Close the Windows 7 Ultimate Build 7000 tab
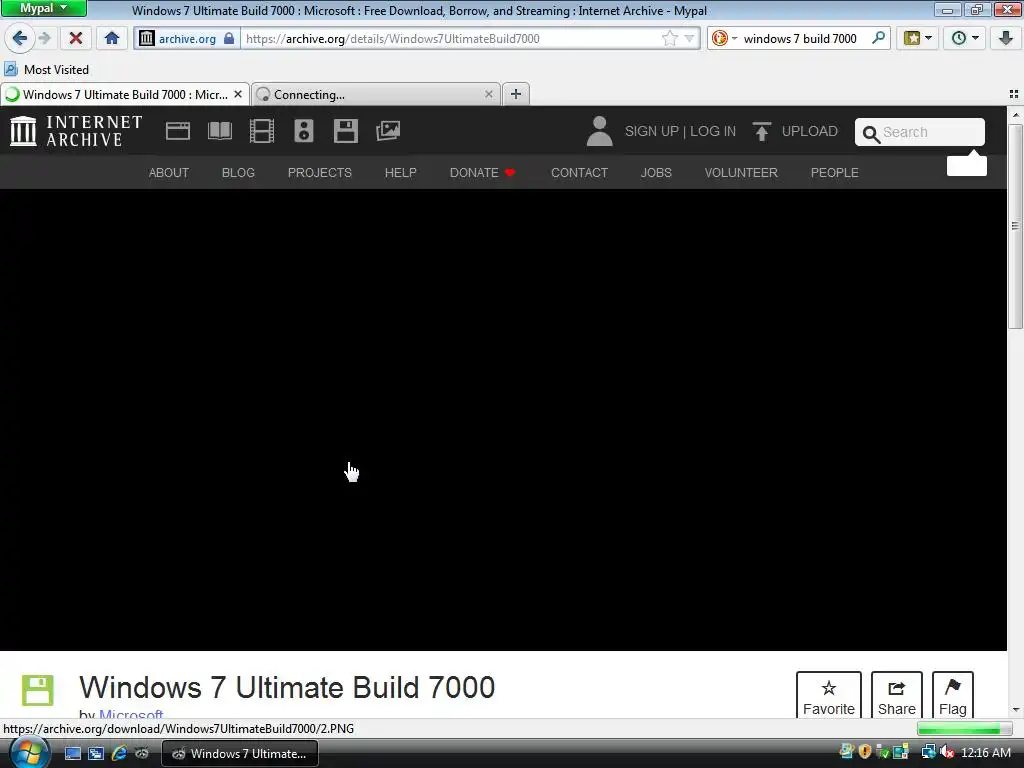 point(238,95)
